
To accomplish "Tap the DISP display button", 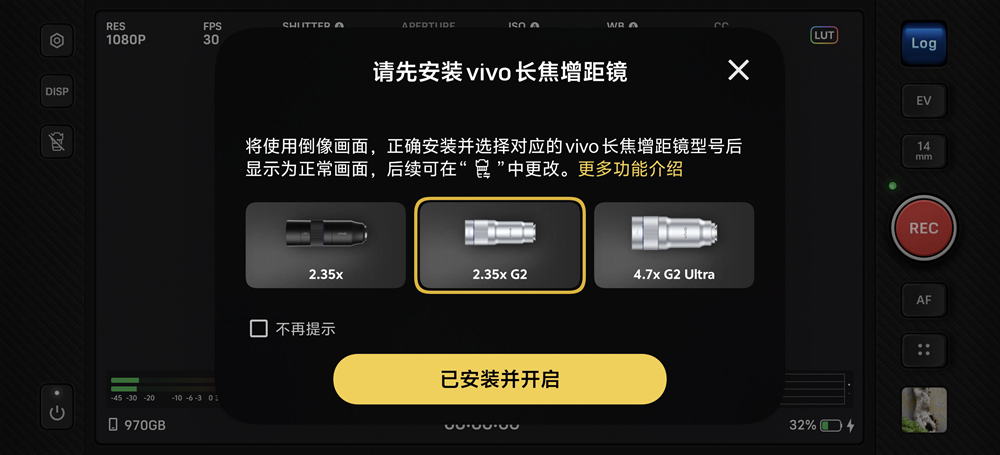I will pyautogui.click(x=57, y=91).
